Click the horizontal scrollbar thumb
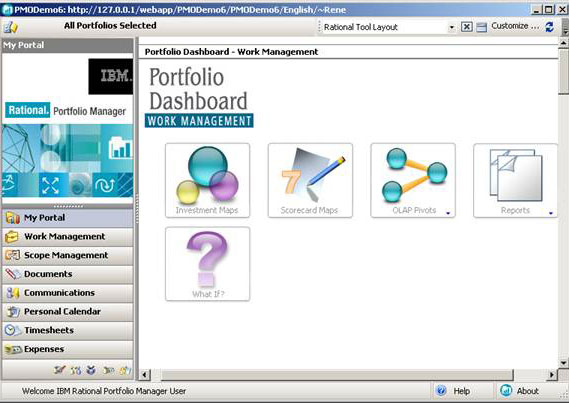Screen dimensions: 569x403 pyautogui.click(x=337, y=375)
